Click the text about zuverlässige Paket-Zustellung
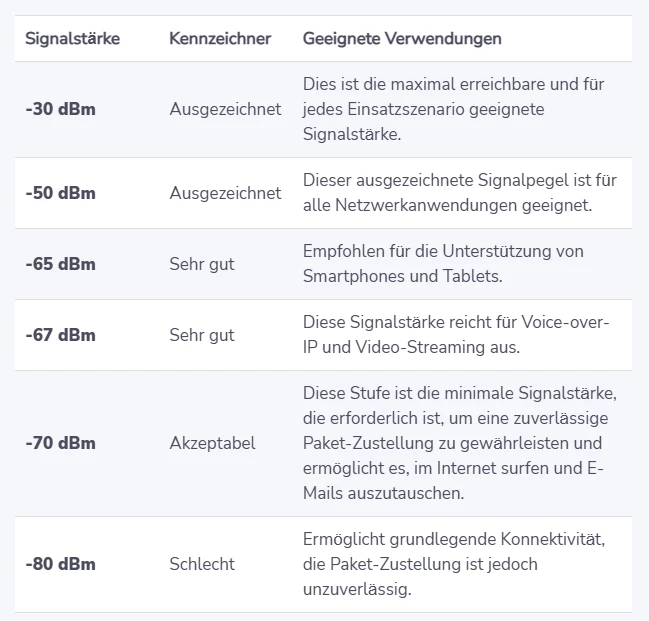This screenshot has width=649, height=621. 459,443
